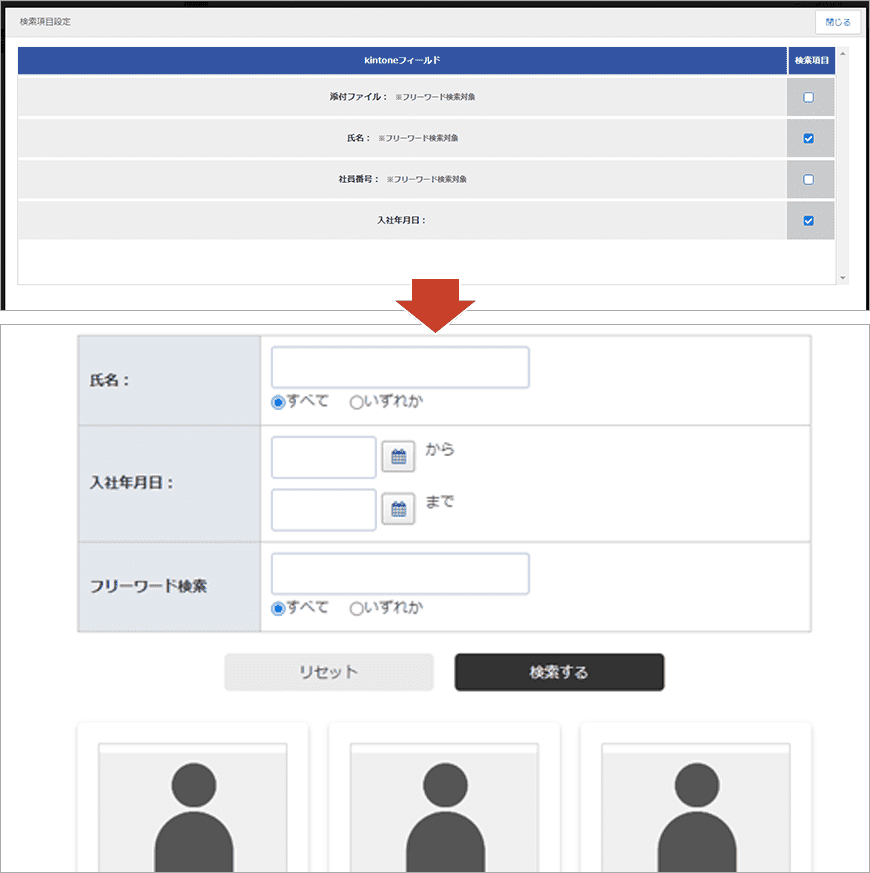
Task: Select いずれか radio under 氏名 field
Action: click(356, 402)
